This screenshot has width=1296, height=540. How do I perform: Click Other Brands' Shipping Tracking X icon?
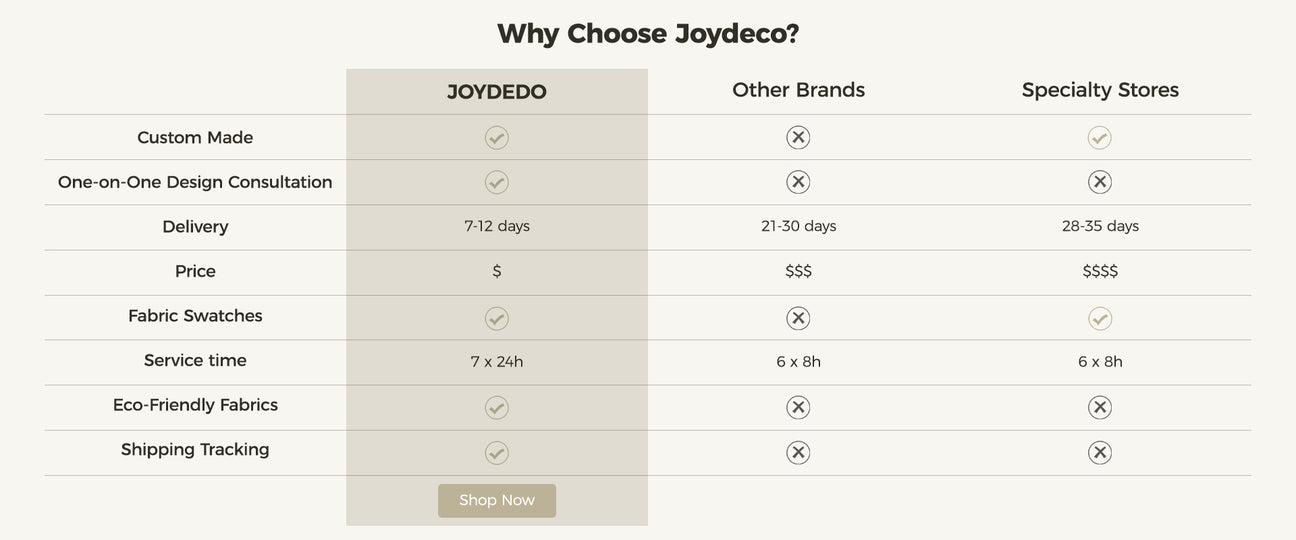click(798, 453)
